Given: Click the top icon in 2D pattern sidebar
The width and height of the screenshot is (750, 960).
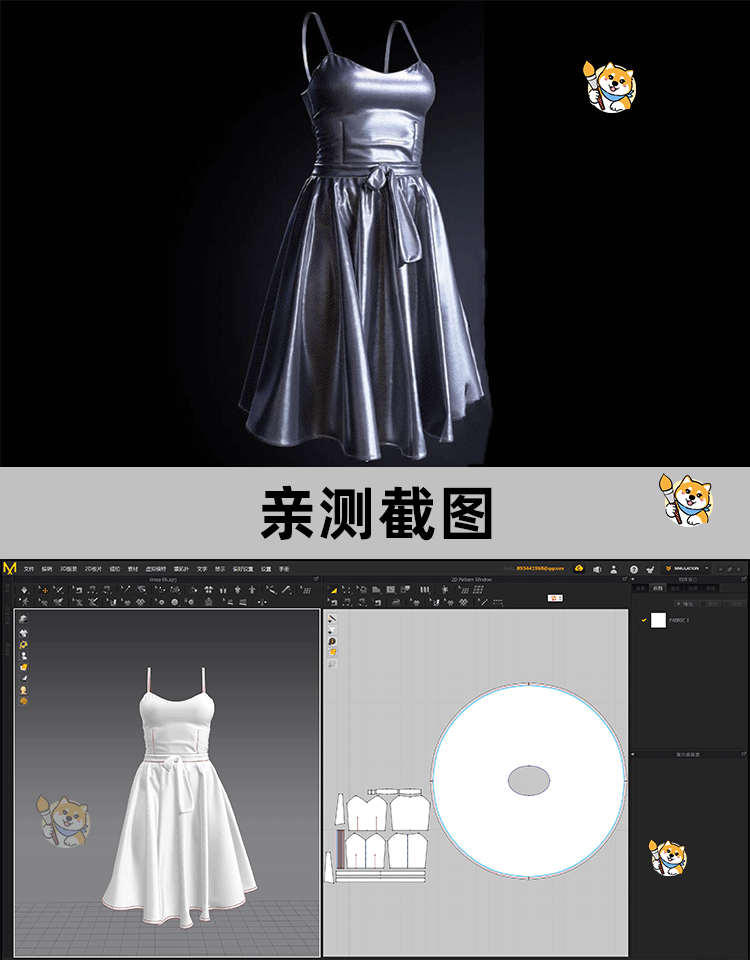Looking at the screenshot, I should [x=332, y=618].
